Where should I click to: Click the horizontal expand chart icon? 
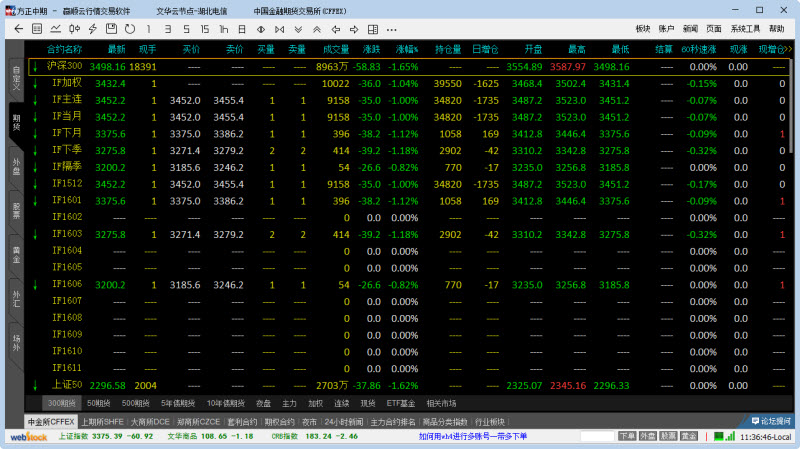(x=261, y=29)
